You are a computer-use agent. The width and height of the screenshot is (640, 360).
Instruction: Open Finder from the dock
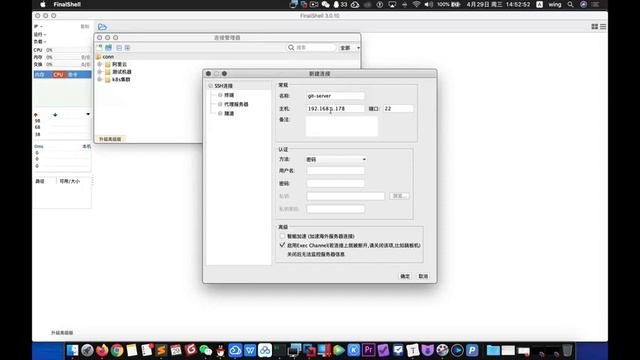[72, 350]
